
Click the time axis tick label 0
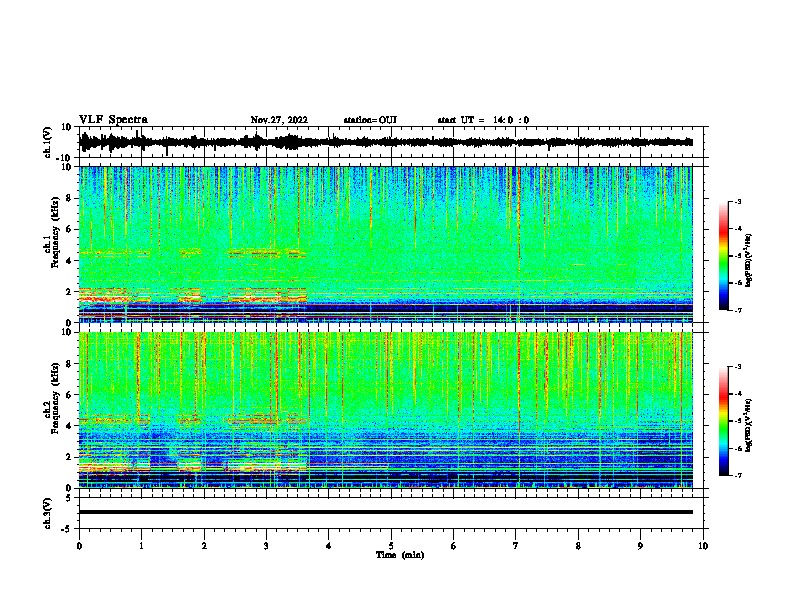pos(79,546)
